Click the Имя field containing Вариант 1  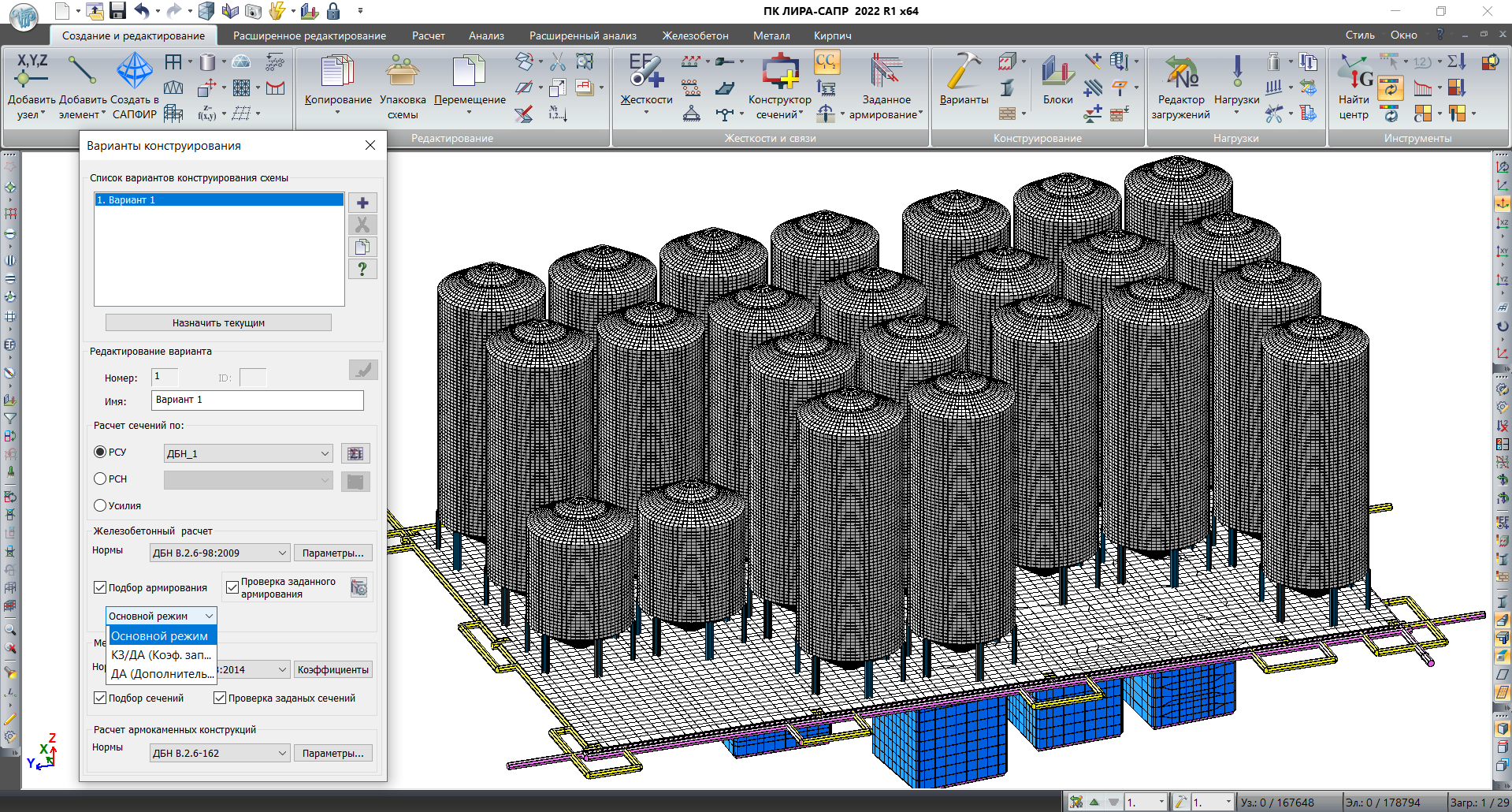pyautogui.click(x=257, y=400)
